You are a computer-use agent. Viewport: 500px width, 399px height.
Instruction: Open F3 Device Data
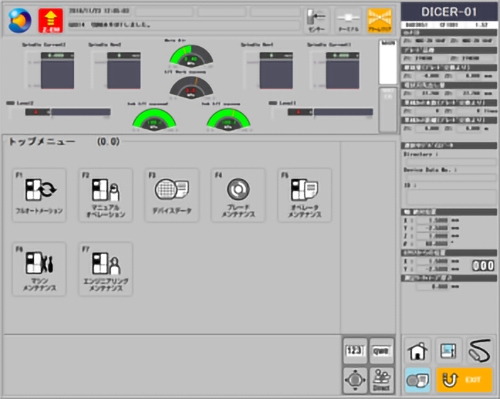pos(172,195)
